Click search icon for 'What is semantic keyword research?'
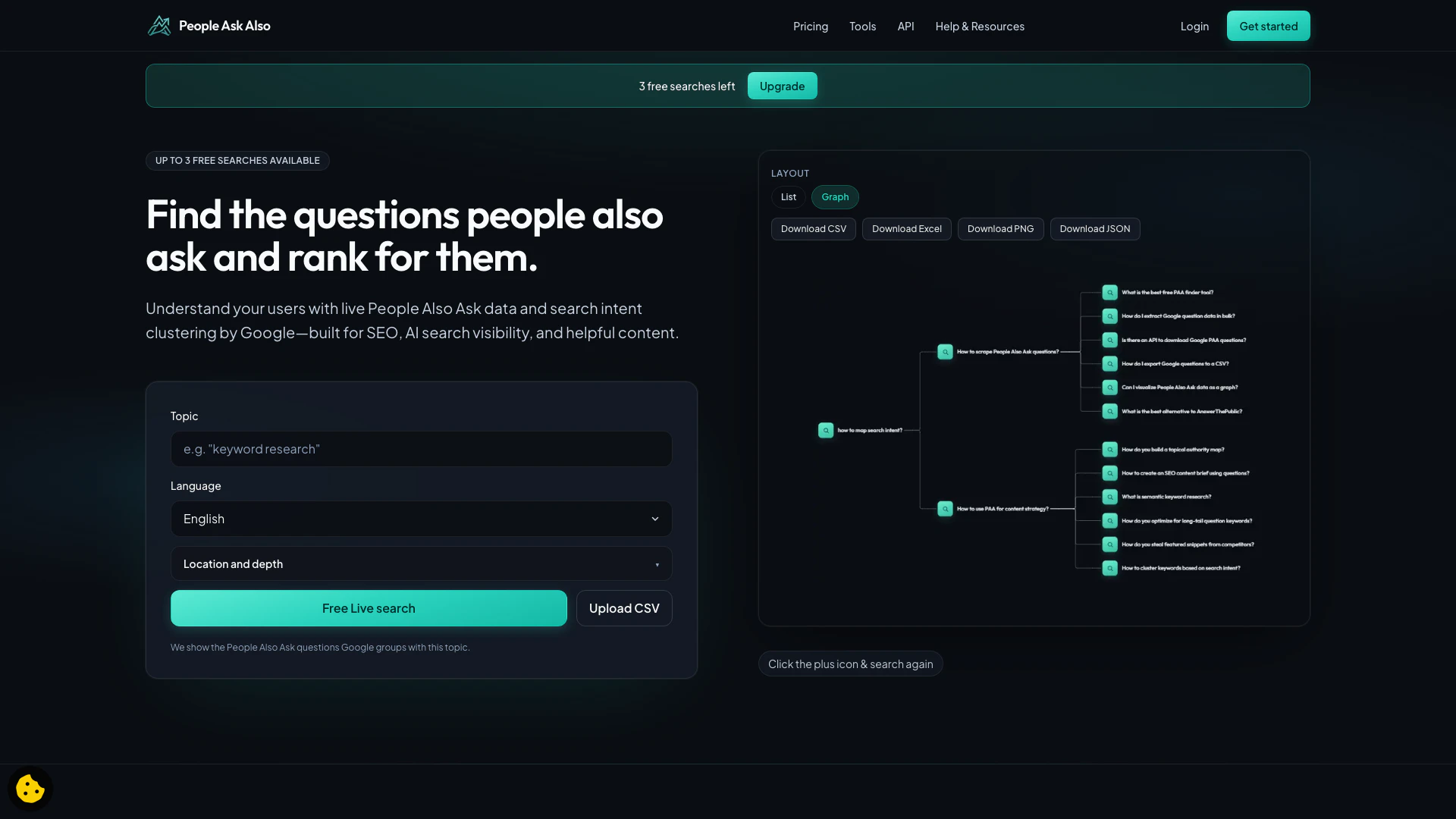The image size is (1456, 819). (x=1109, y=497)
